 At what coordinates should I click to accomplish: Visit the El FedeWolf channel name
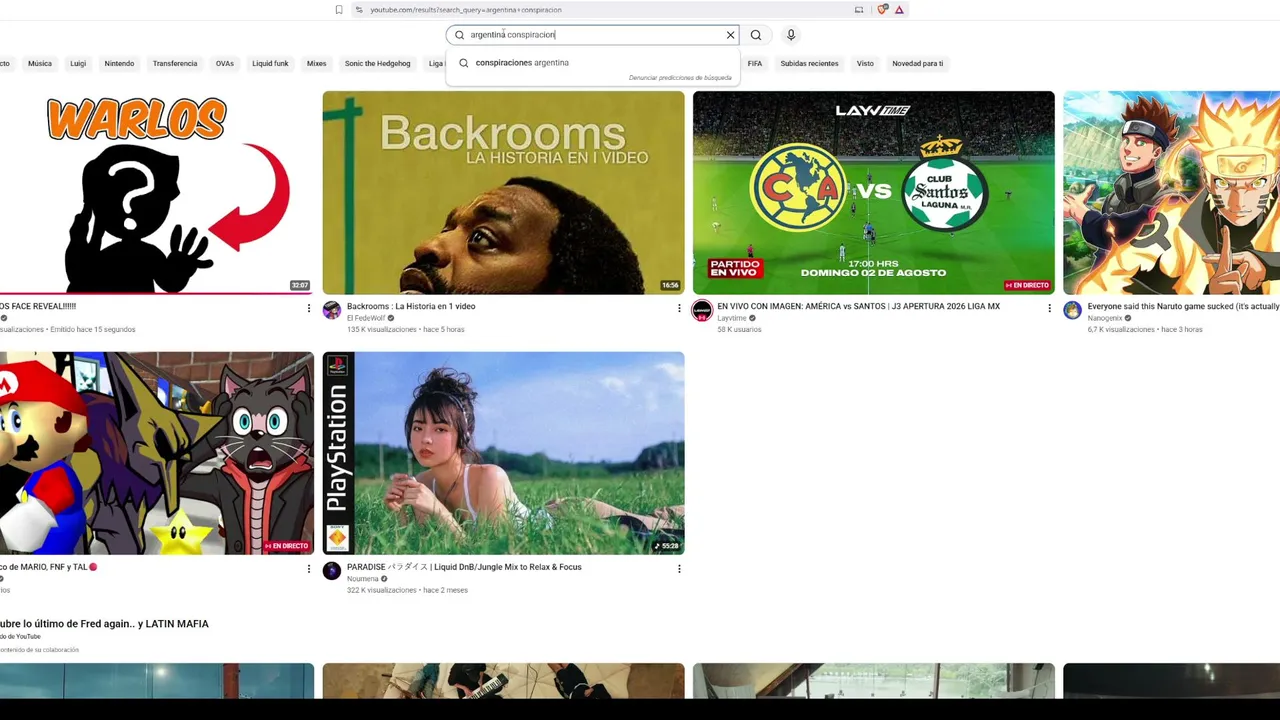[x=366, y=318]
